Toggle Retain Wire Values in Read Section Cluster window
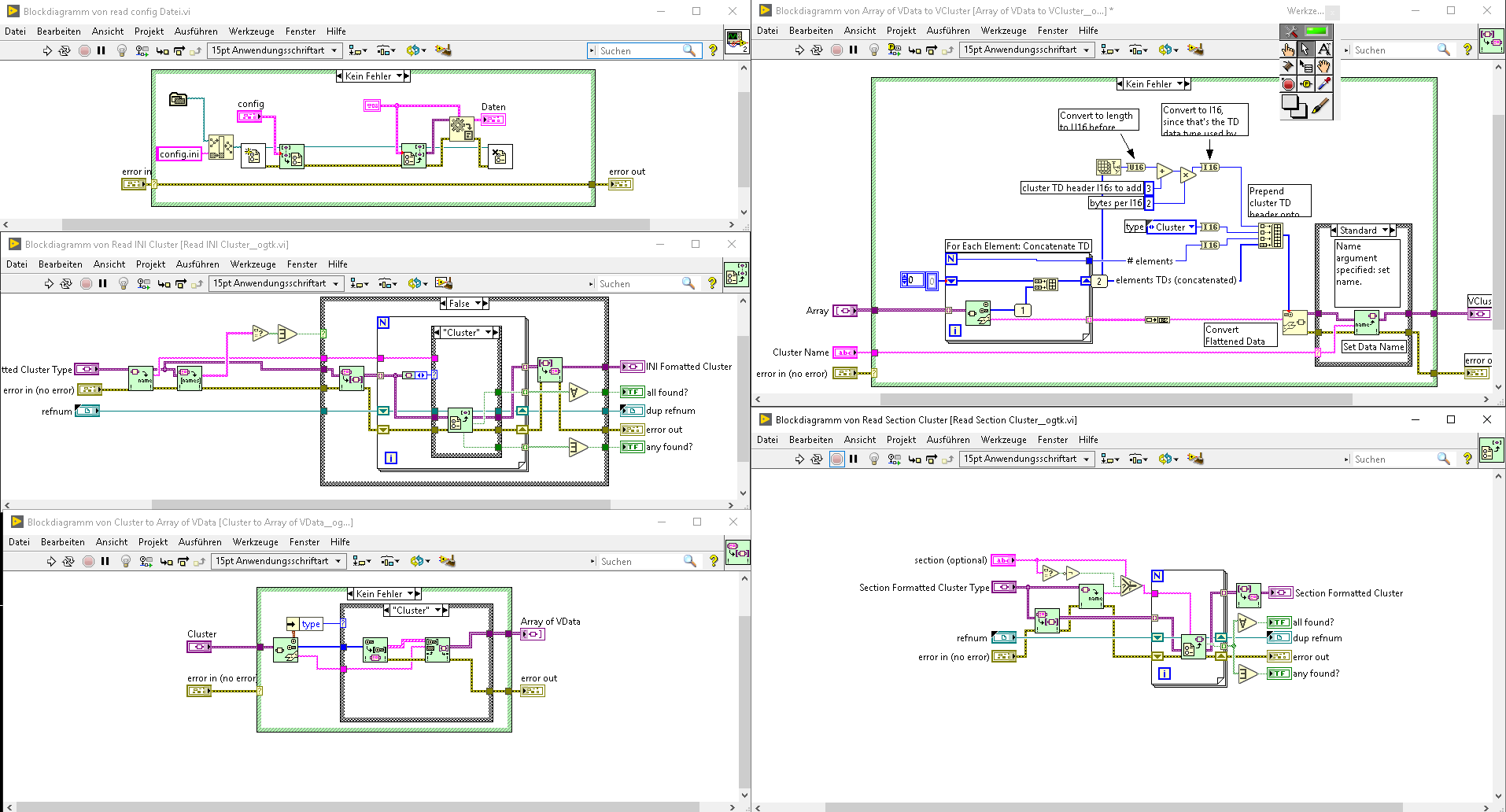Viewport: 1506px width, 812px height. [x=894, y=459]
